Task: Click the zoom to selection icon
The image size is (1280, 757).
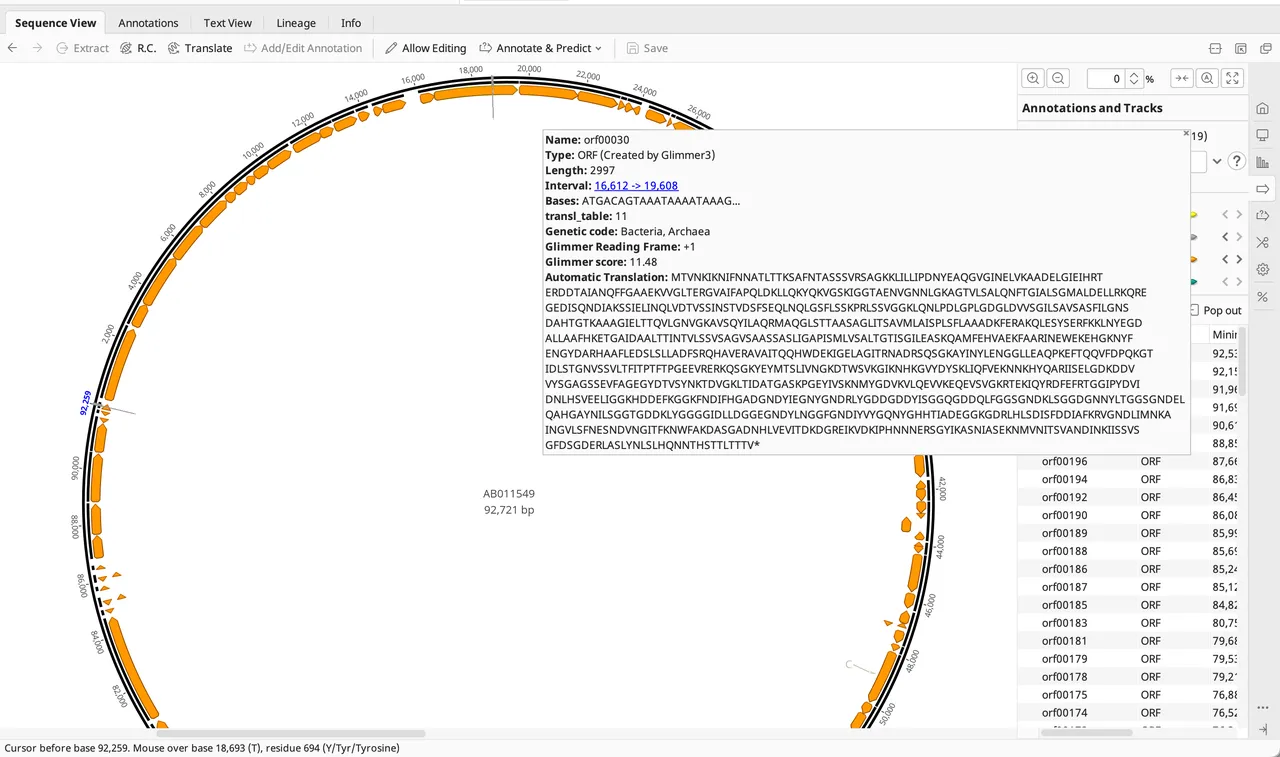Action: pyautogui.click(x=1182, y=78)
